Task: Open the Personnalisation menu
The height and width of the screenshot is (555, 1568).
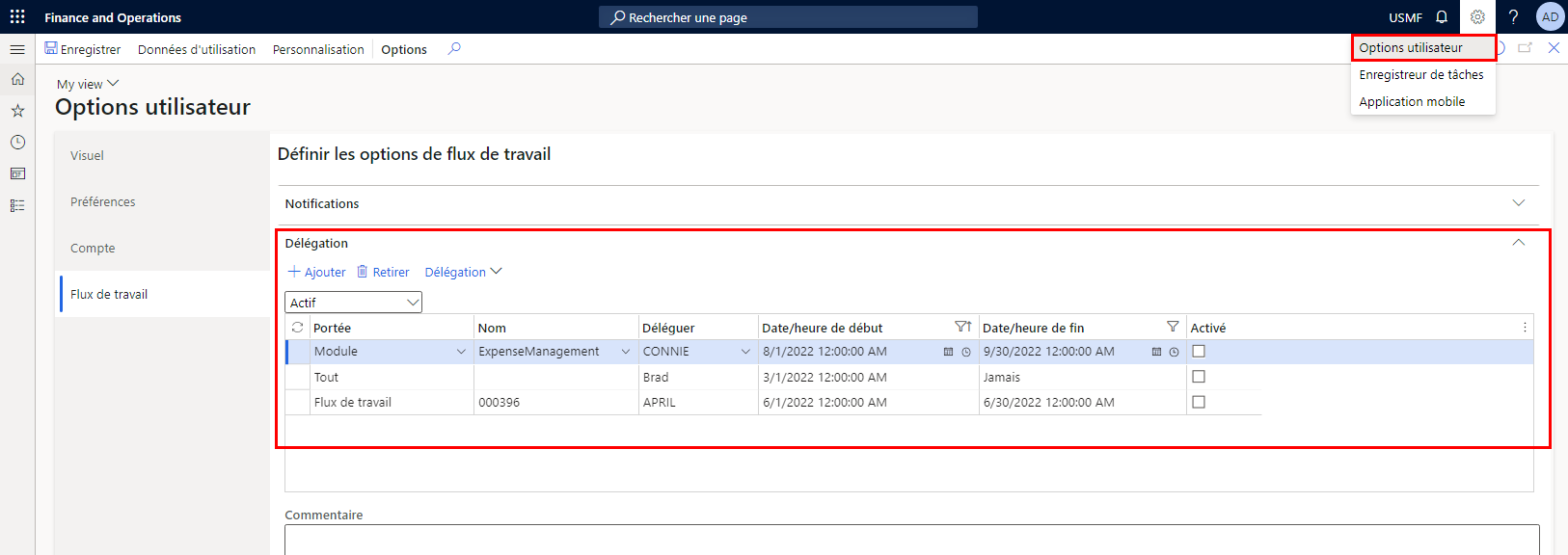Action: coord(318,49)
